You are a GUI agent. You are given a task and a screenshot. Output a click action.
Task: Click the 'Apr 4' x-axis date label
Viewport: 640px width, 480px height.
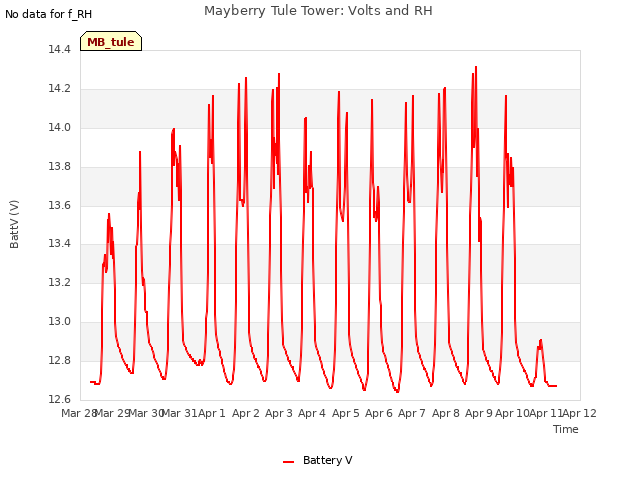312,413
